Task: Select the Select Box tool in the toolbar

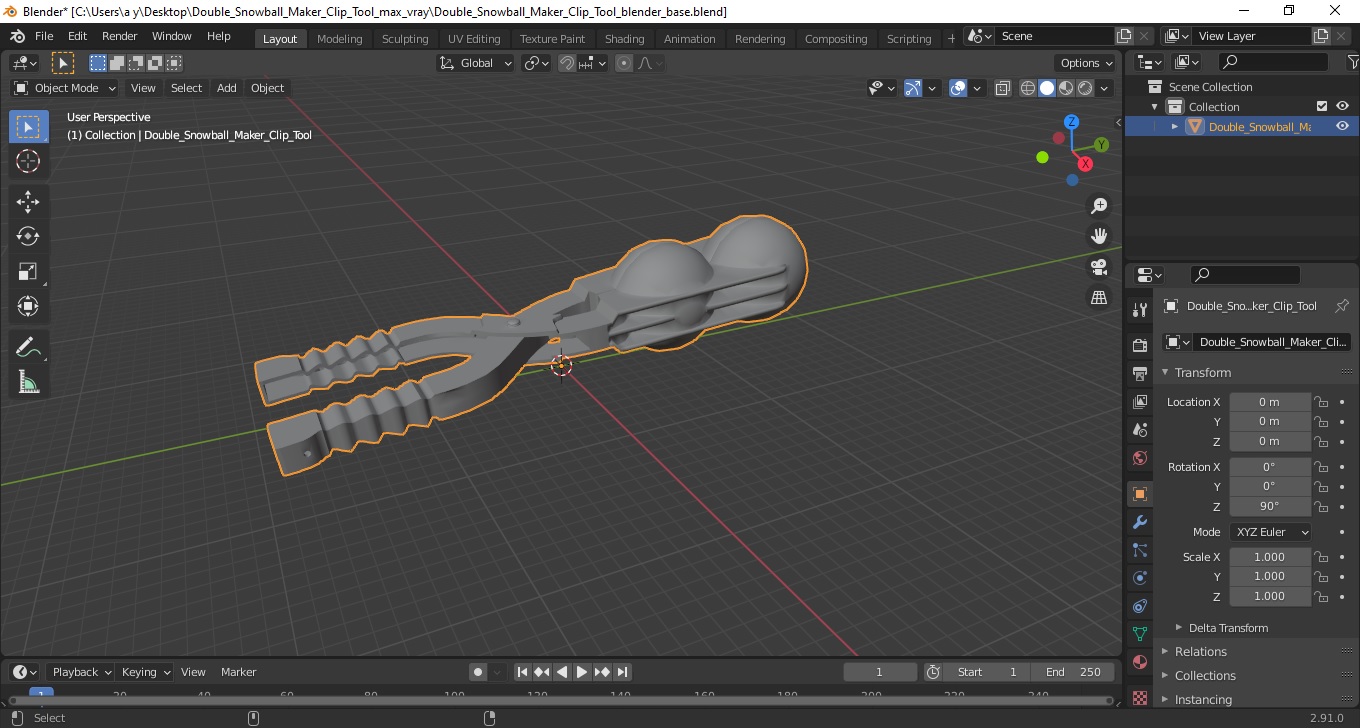Action: tap(28, 127)
